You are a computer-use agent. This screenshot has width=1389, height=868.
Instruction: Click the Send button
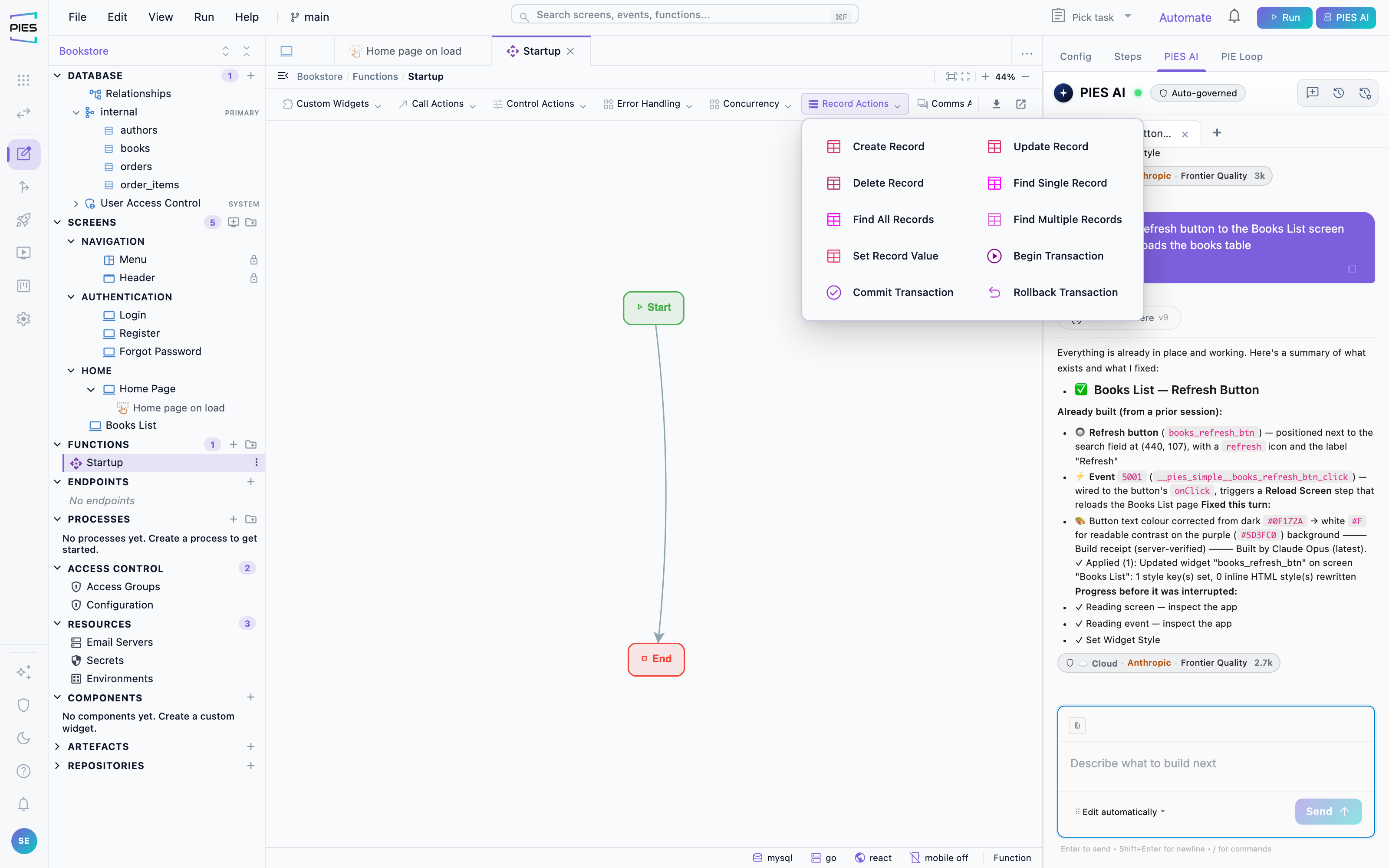(x=1328, y=811)
